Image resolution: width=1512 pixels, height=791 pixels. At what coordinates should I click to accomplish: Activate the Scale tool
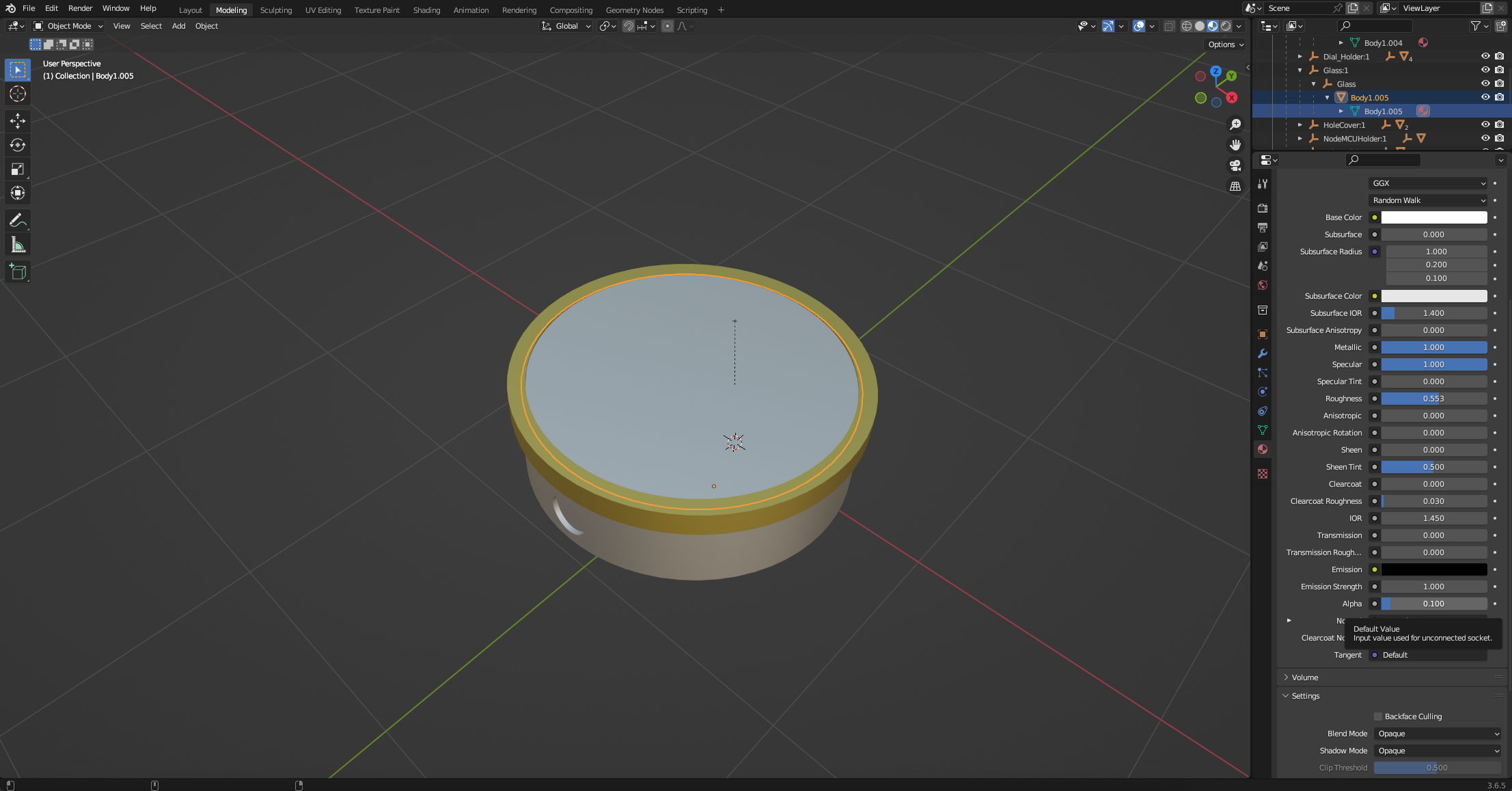coord(18,169)
